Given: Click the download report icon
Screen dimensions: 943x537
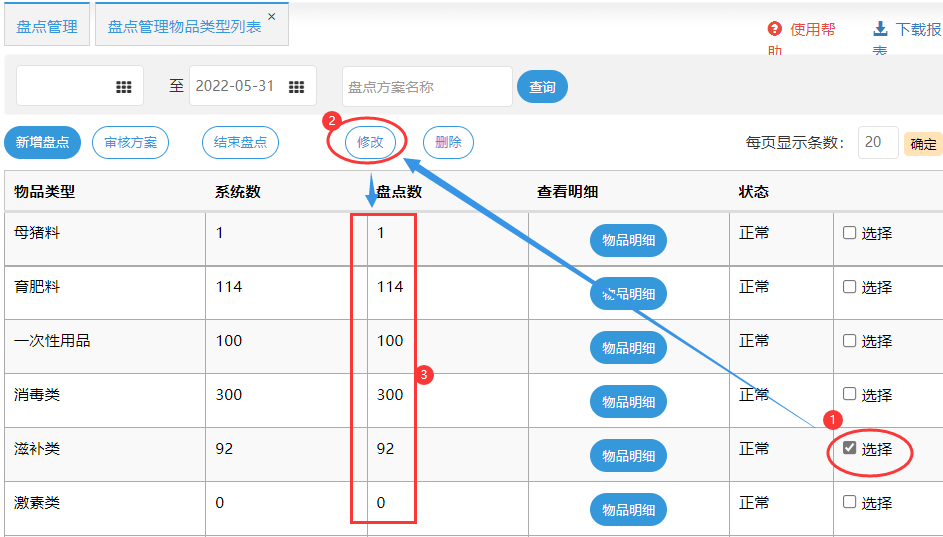Looking at the screenshot, I should point(880,29).
